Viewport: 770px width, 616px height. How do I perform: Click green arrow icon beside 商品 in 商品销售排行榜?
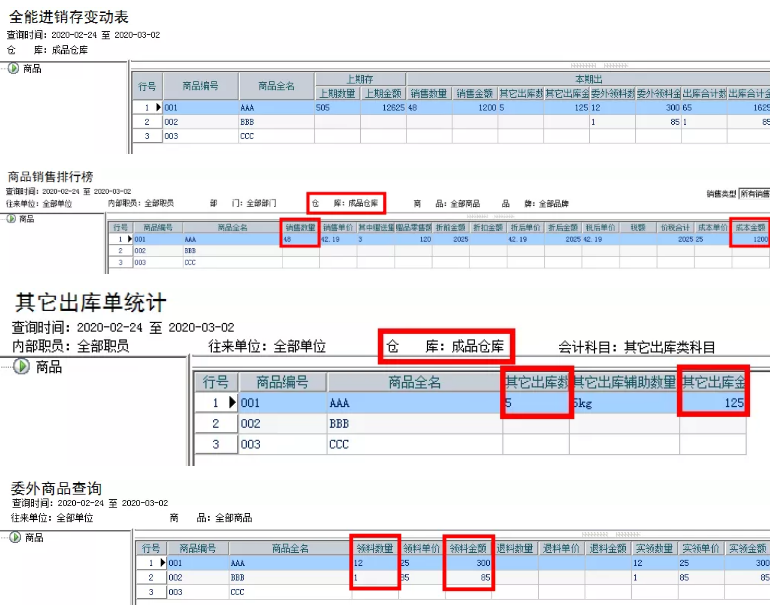tap(11, 219)
